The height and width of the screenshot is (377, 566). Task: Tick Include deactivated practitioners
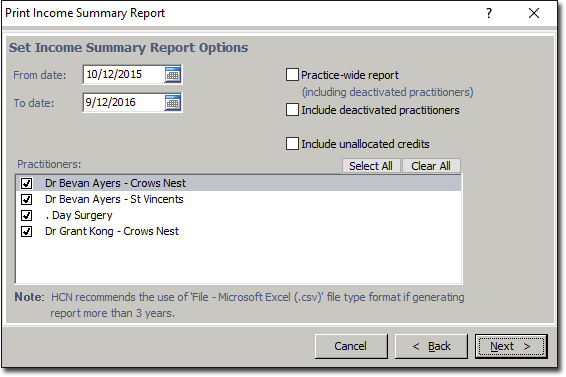(x=292, y=110)
